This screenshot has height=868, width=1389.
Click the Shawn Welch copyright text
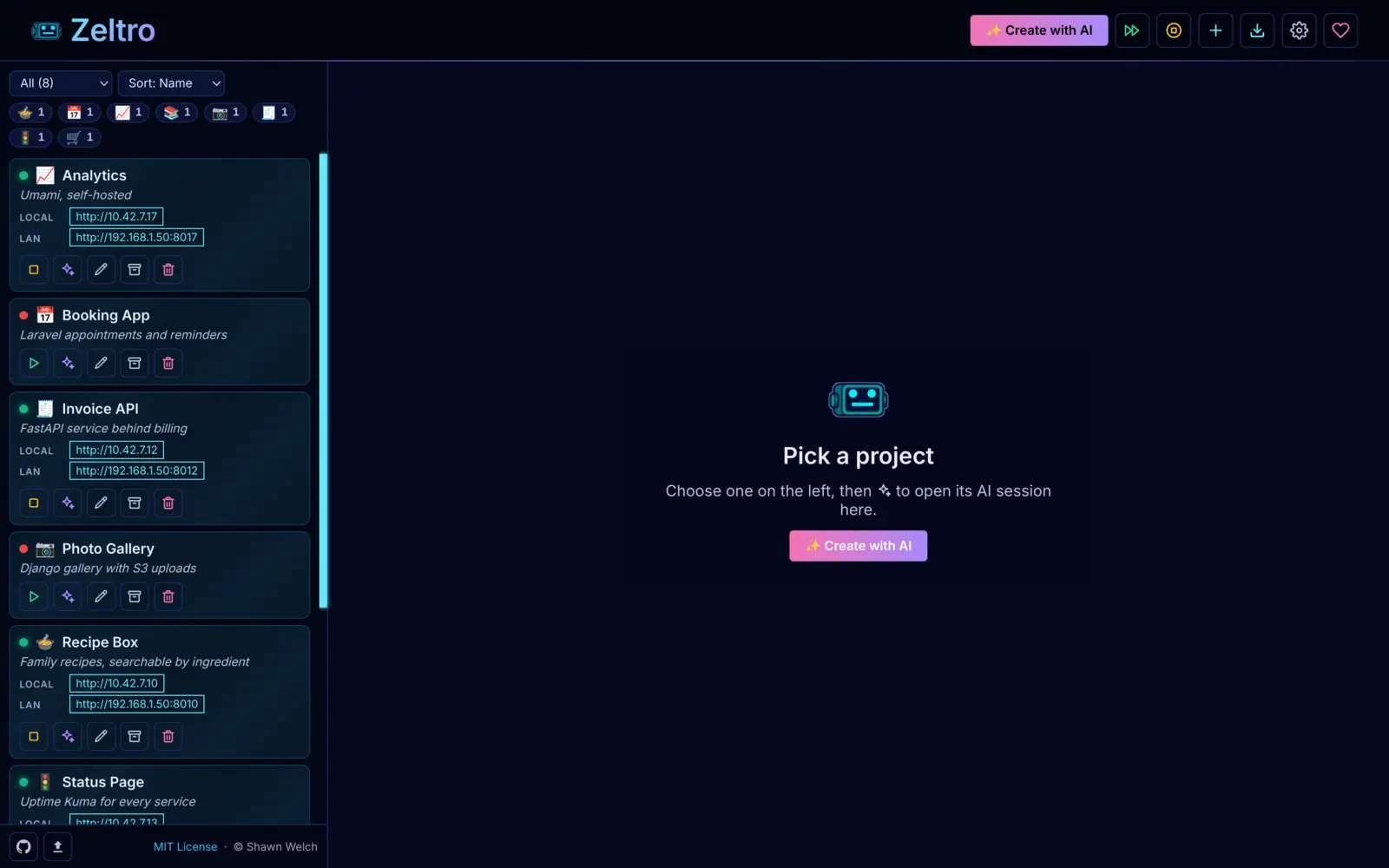click(275, 847)
